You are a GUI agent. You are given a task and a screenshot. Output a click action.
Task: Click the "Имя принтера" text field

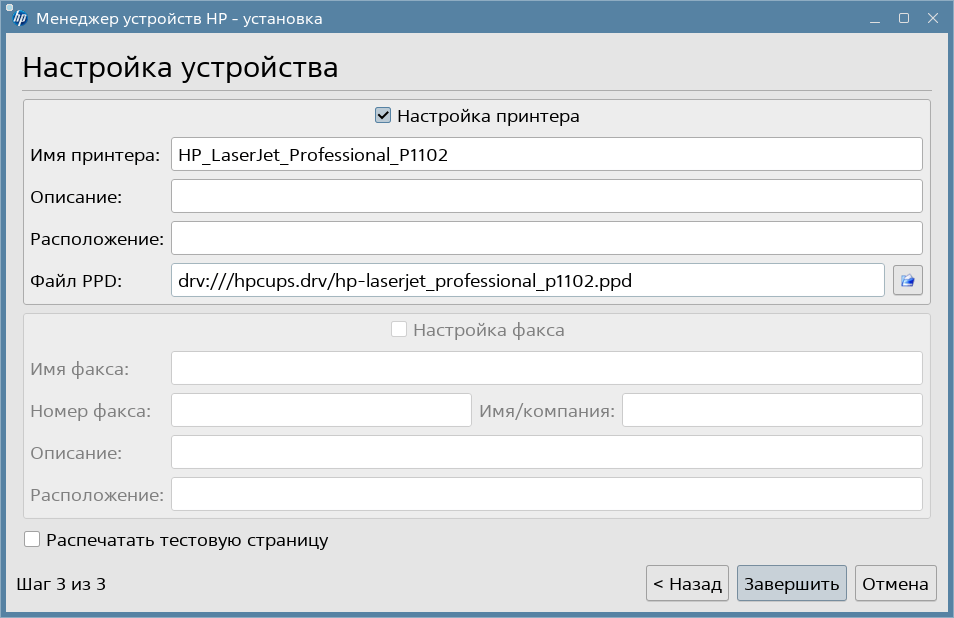click(x=546, y=155)
